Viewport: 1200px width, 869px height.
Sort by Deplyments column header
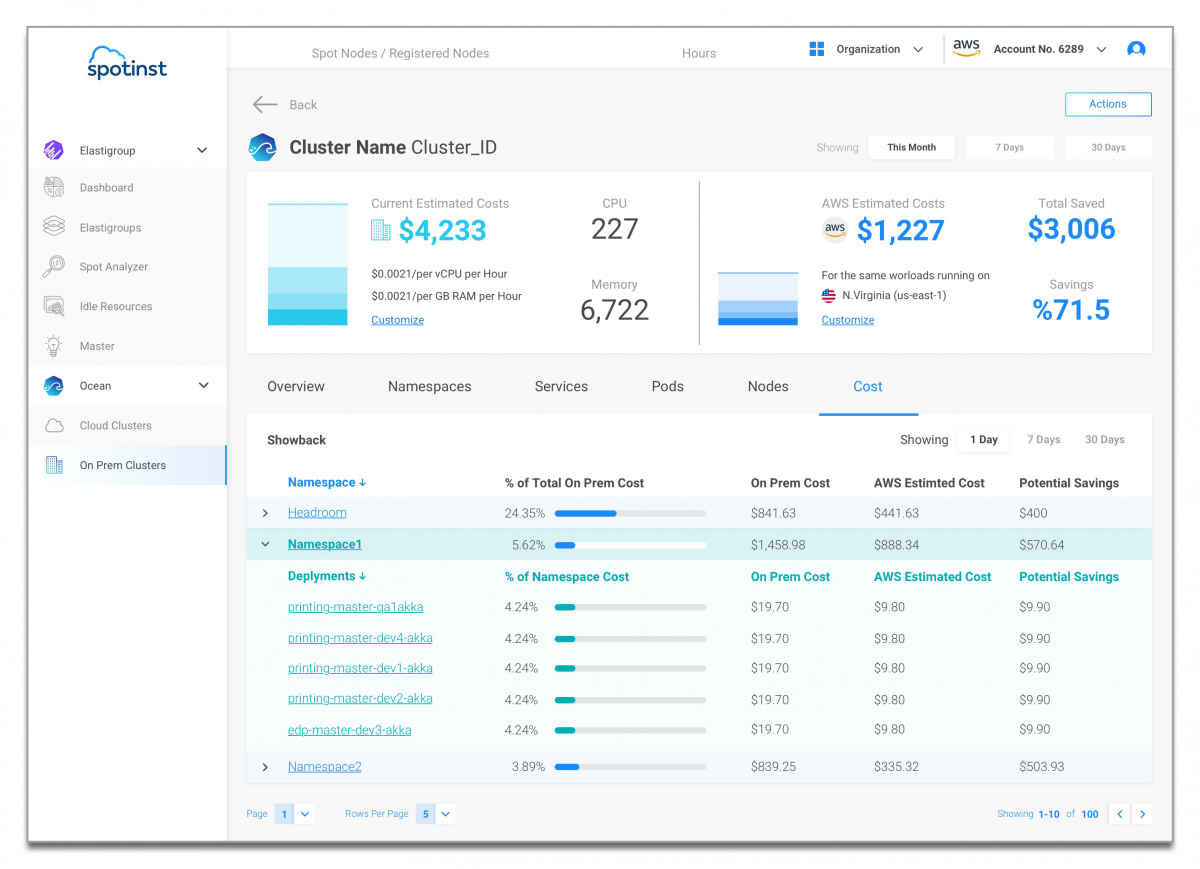(x=326, y=576)
